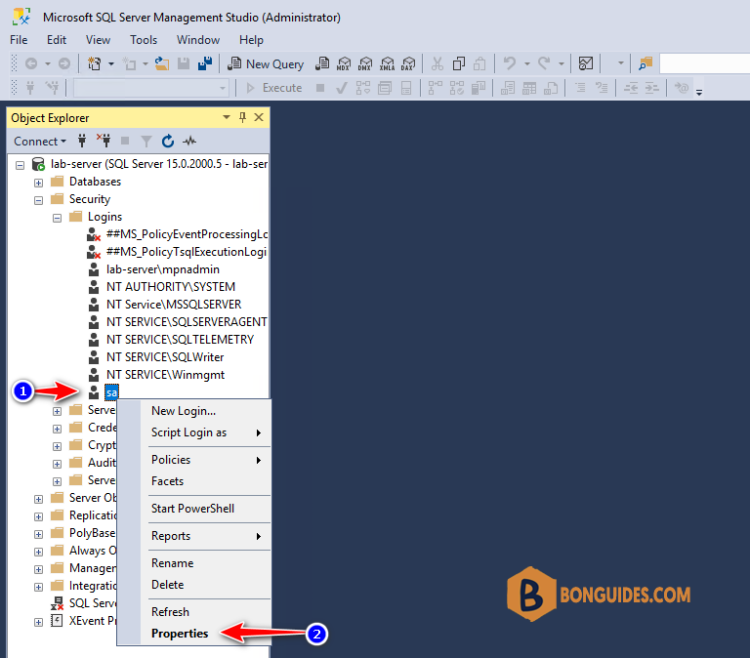Pin the Object Explorer panel with pushpin
Image resolution: width=750 pixels, height=658 pixels.
click(242, 118)
